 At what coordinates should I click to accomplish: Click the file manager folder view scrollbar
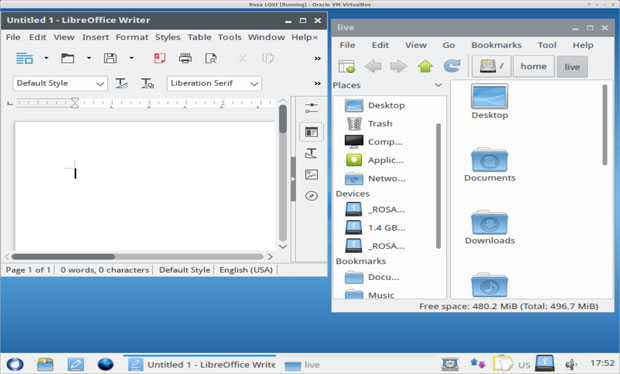point(605,125)
